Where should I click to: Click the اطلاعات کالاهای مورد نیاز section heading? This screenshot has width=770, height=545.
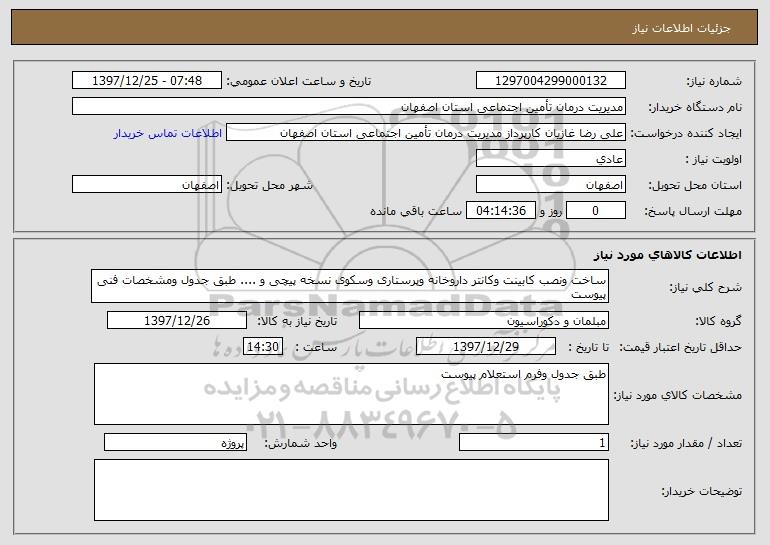click(x=667, y=255)
